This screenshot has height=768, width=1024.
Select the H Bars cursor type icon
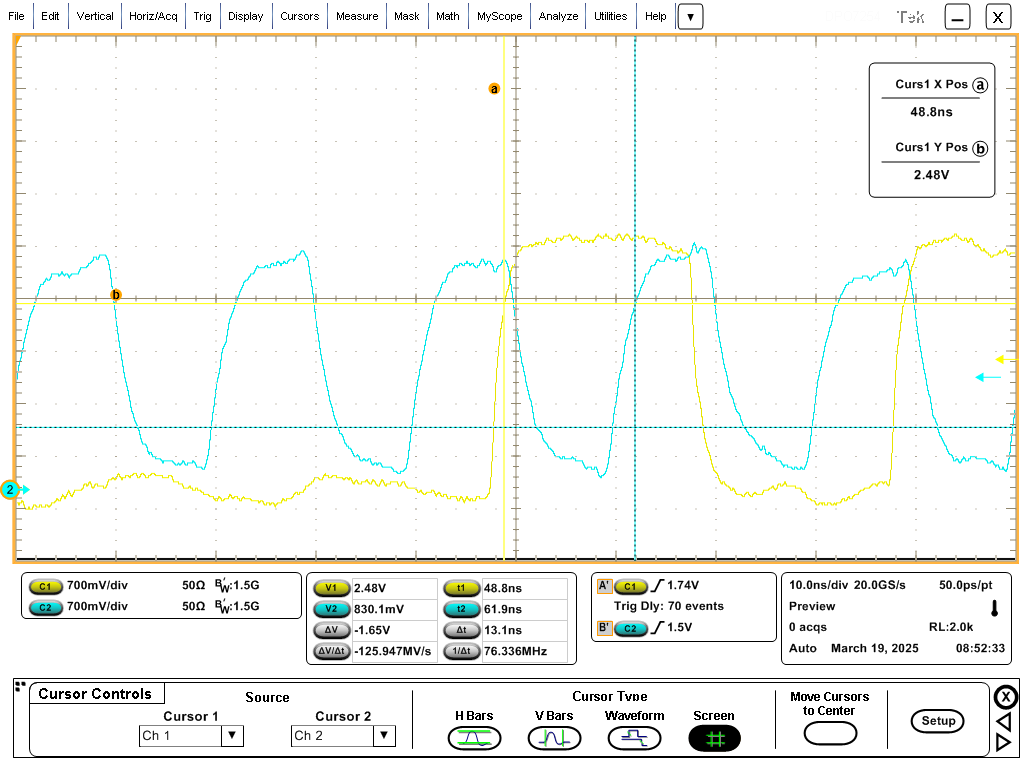click(x=474, y=739)
